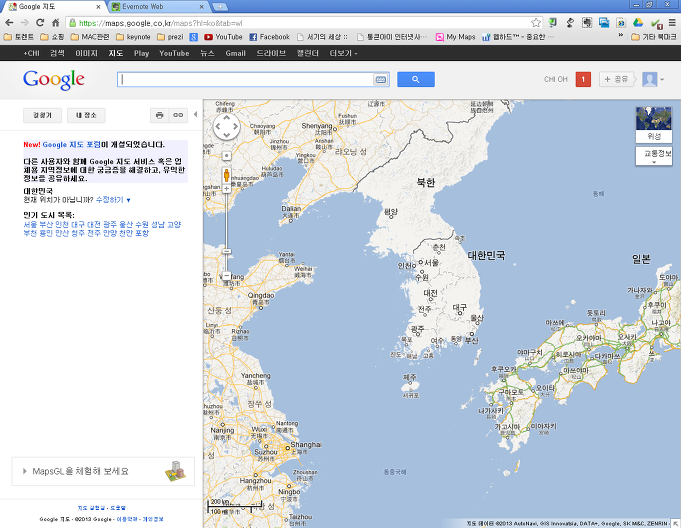Click the green checkmark extension icon

coord(656,23)
